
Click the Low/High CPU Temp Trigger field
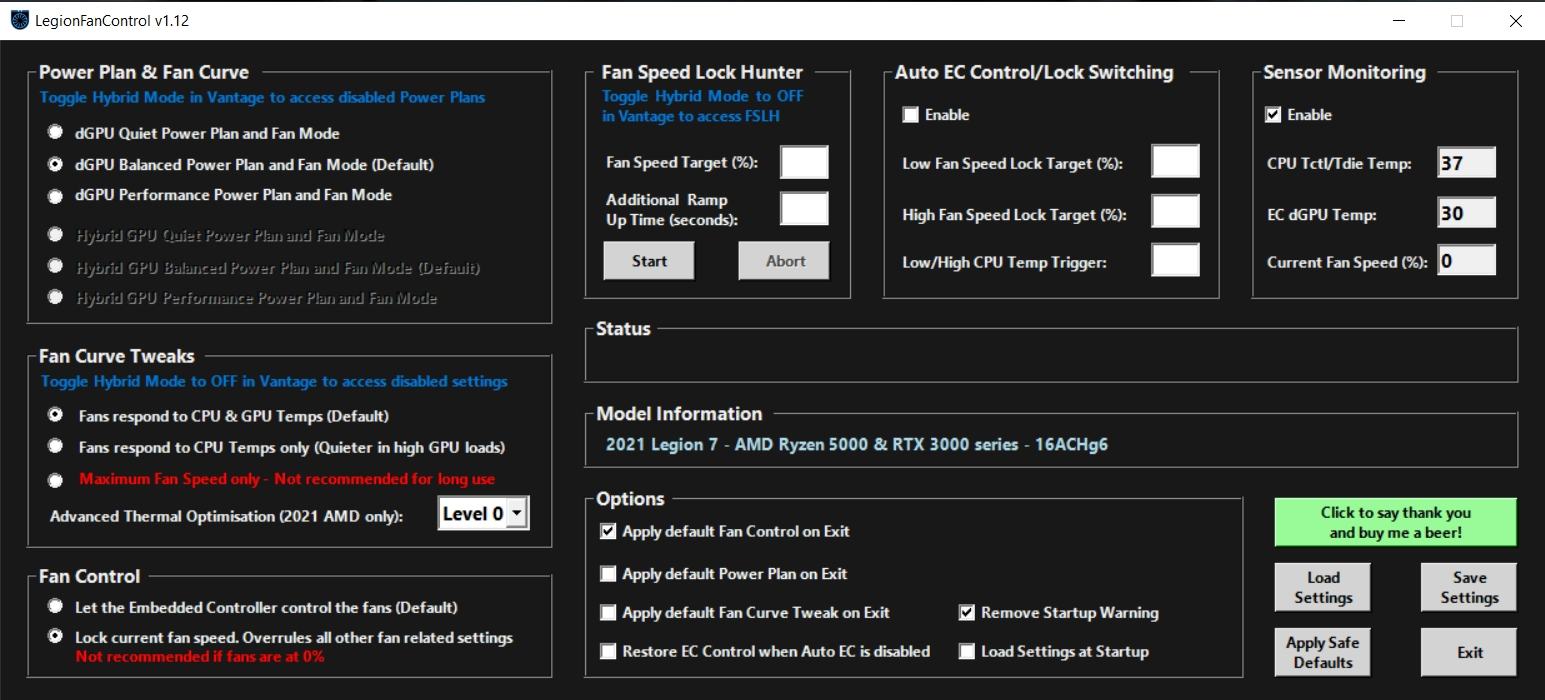click(x=1175, y=261)
